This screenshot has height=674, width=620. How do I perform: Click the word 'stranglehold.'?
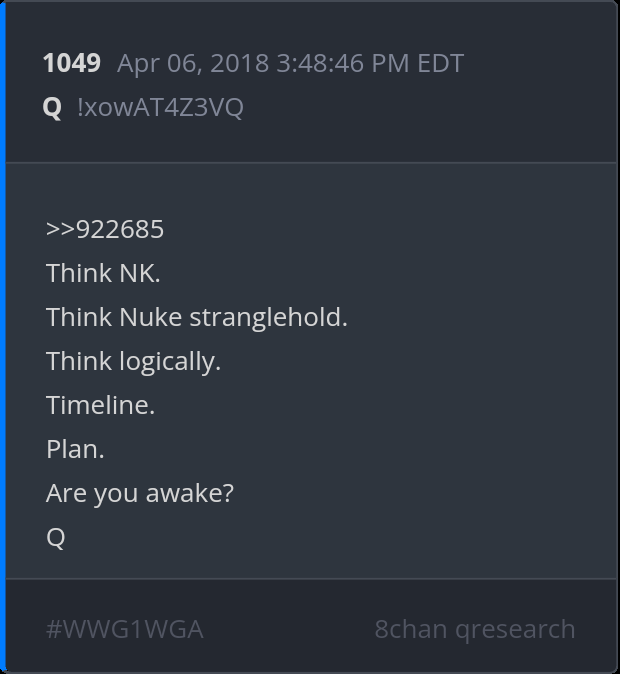pos(268,317)
